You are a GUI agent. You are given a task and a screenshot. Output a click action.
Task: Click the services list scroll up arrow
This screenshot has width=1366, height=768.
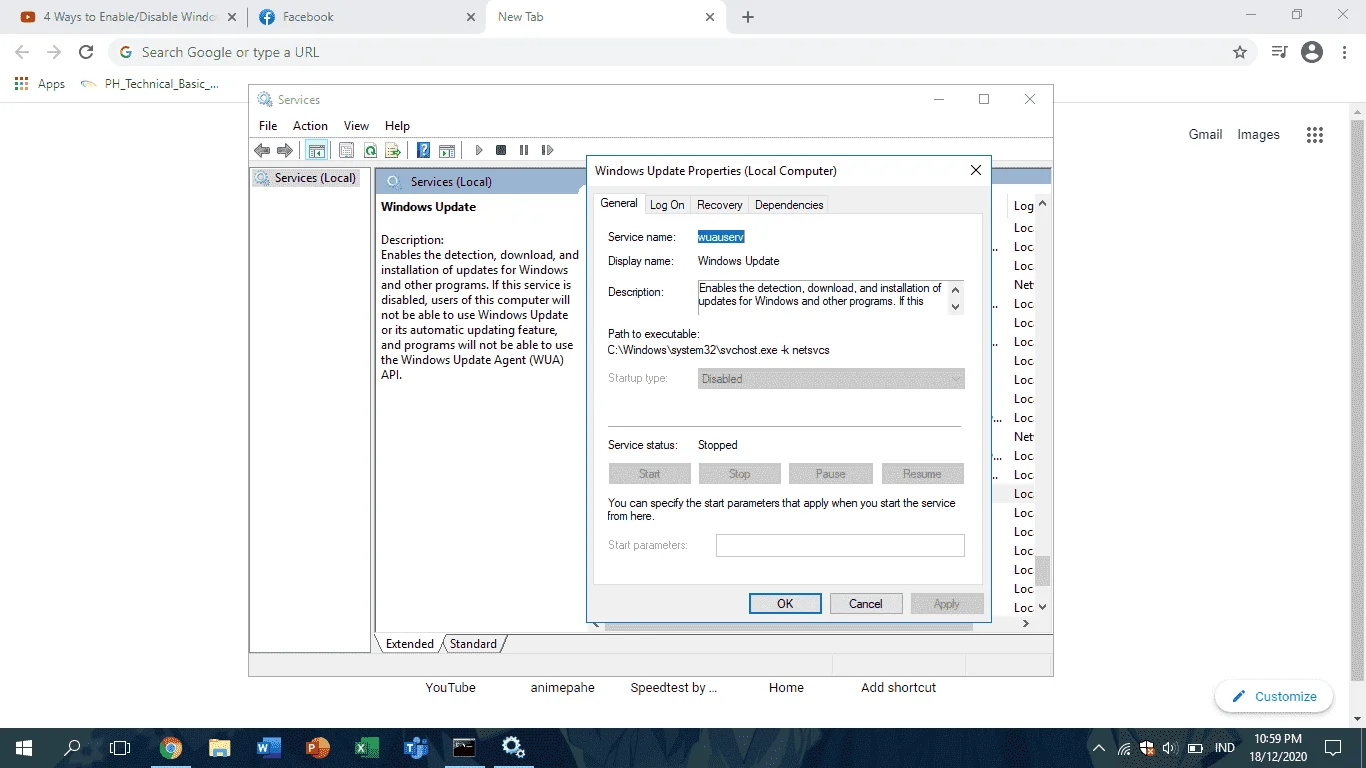(1043, 204)
